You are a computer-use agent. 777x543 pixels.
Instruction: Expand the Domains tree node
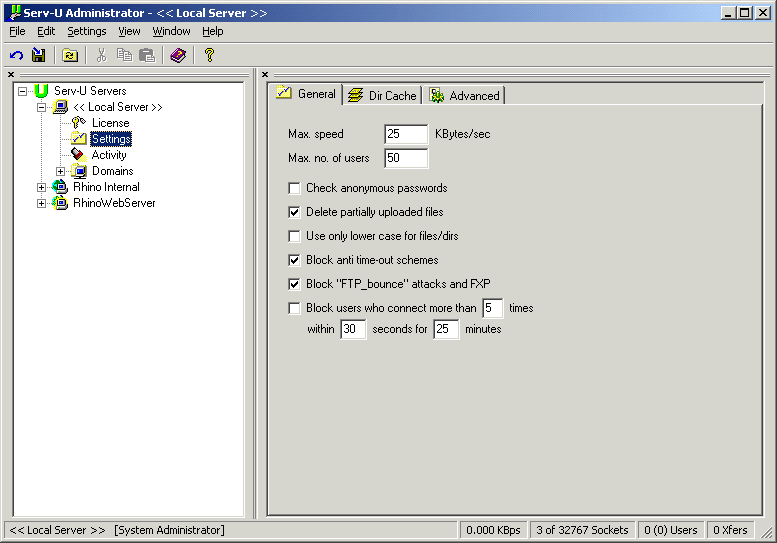click(61, 171)
